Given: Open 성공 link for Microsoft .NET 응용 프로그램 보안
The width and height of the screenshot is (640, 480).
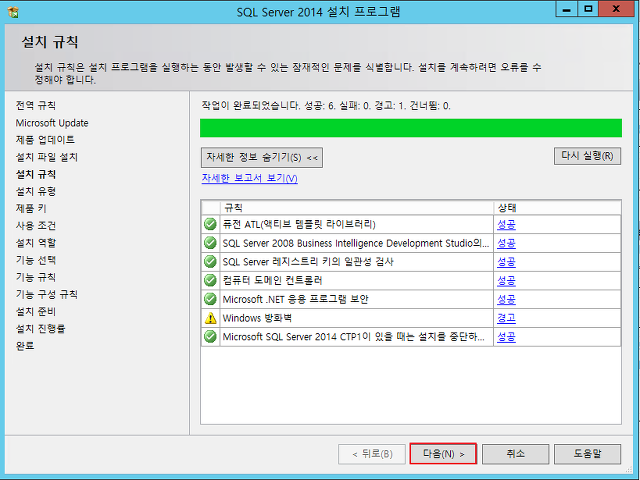Looking at the screenshot, I should coord(506,300).
